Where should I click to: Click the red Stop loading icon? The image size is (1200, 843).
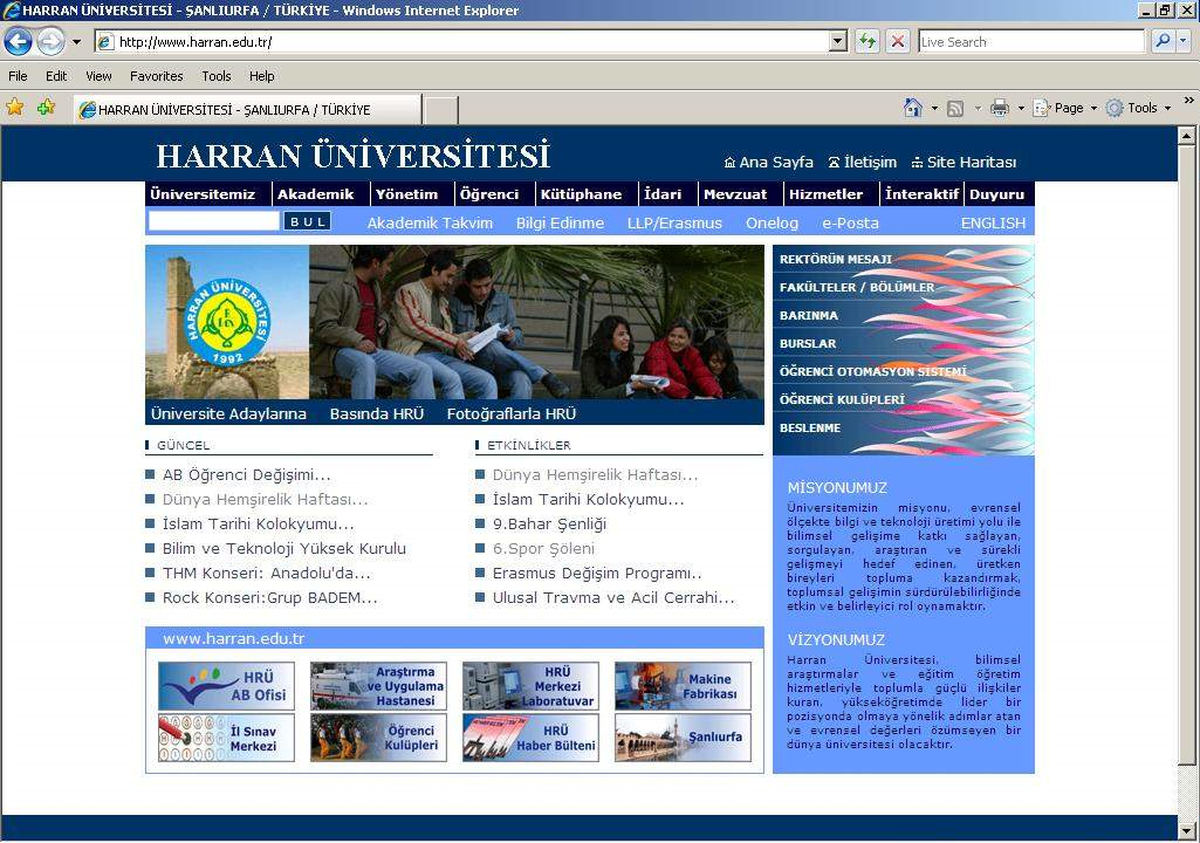[898, 42]
